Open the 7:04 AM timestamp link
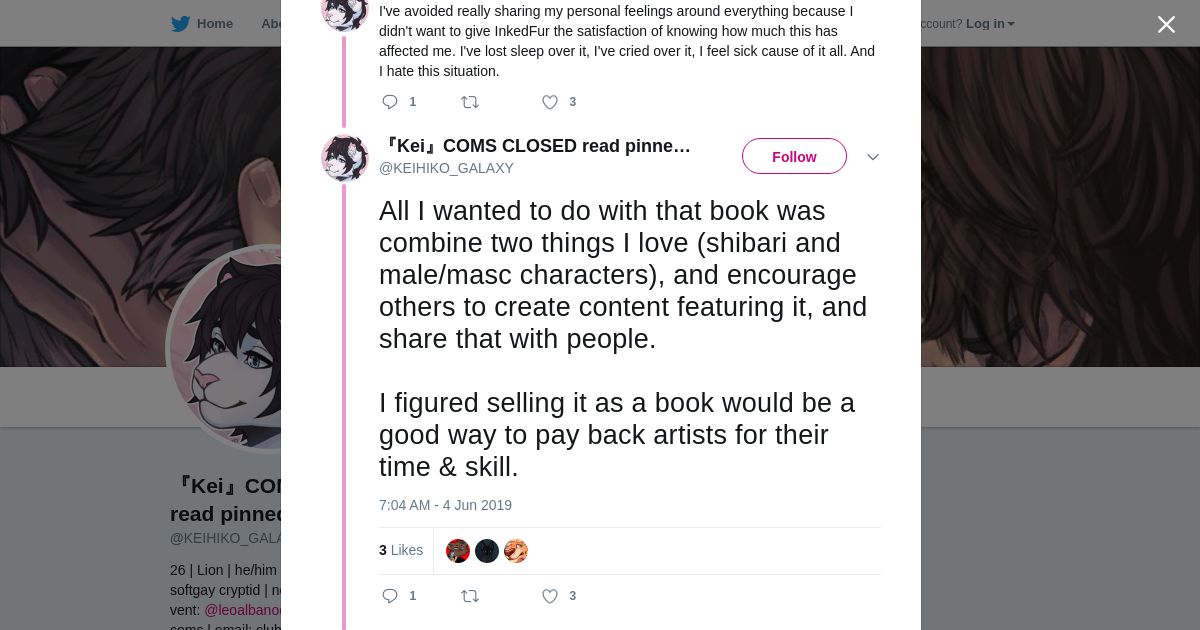 [x=445, y=505]
